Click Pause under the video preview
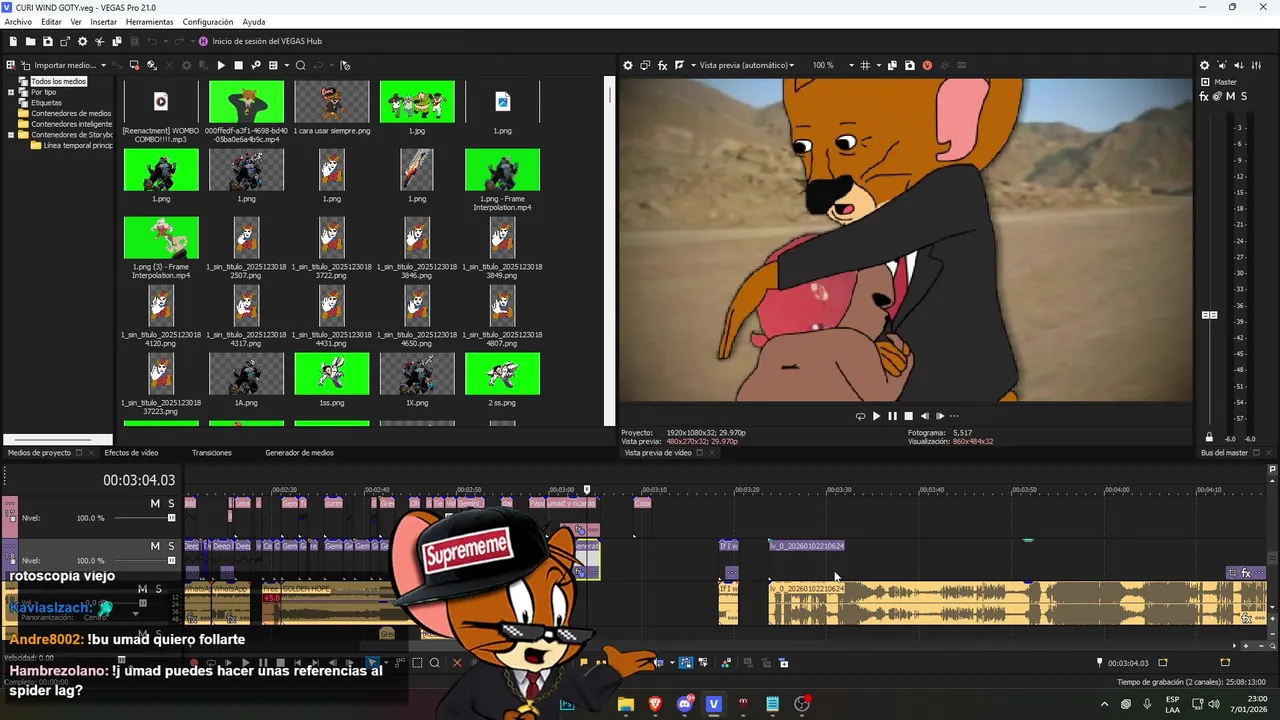The width and height of the screenshot is (1280, 720). coord(892,416)
